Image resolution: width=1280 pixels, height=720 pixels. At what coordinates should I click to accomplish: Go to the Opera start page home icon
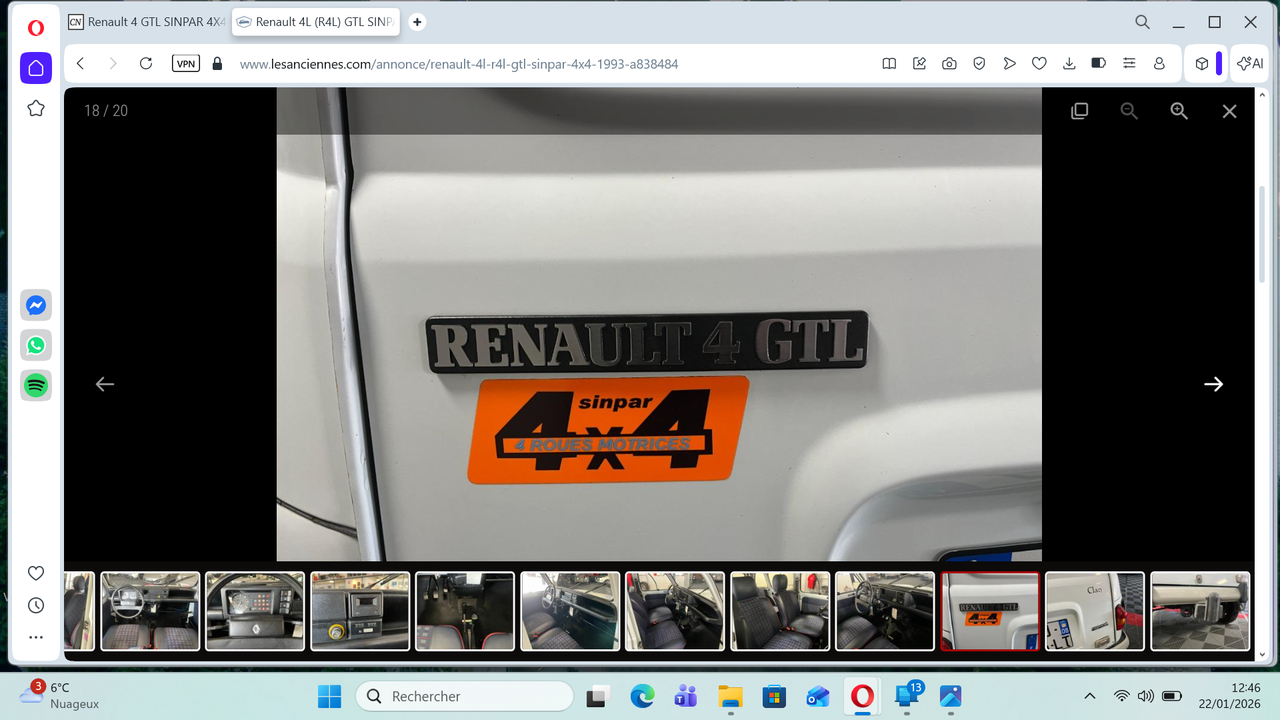(x=36, y=68)
